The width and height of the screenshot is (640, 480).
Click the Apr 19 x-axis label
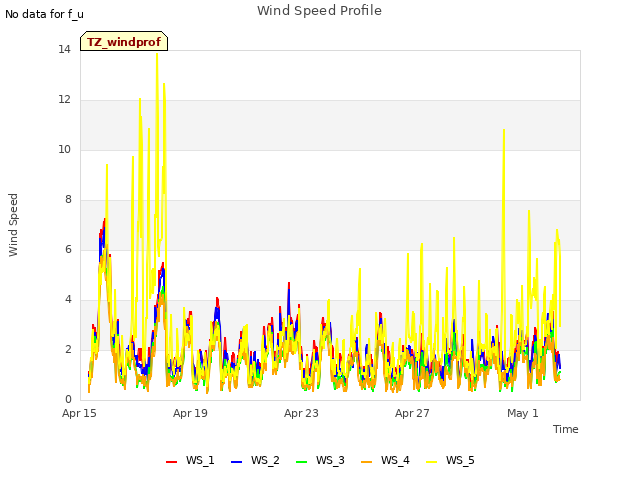[190, 413]
